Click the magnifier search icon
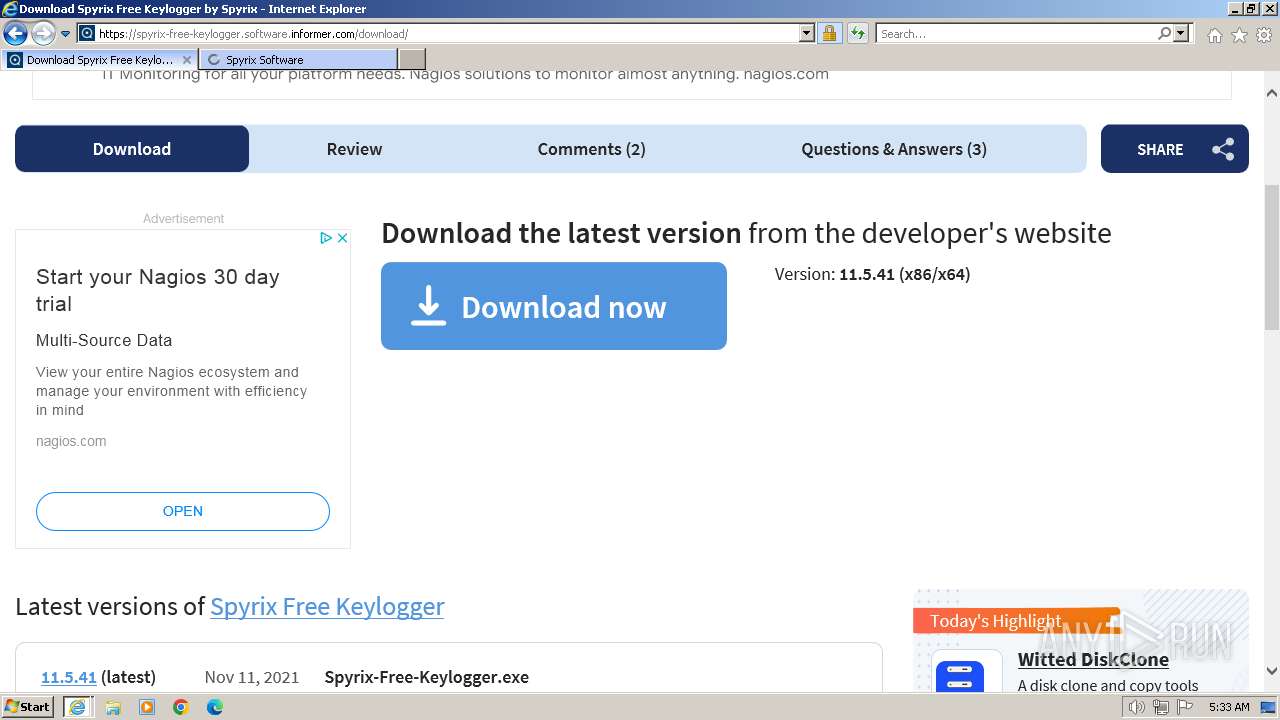 click(1164, 34)
